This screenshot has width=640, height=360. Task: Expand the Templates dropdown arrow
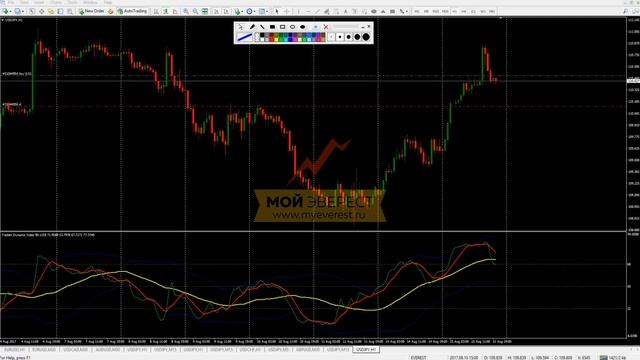tap(267, 11)
